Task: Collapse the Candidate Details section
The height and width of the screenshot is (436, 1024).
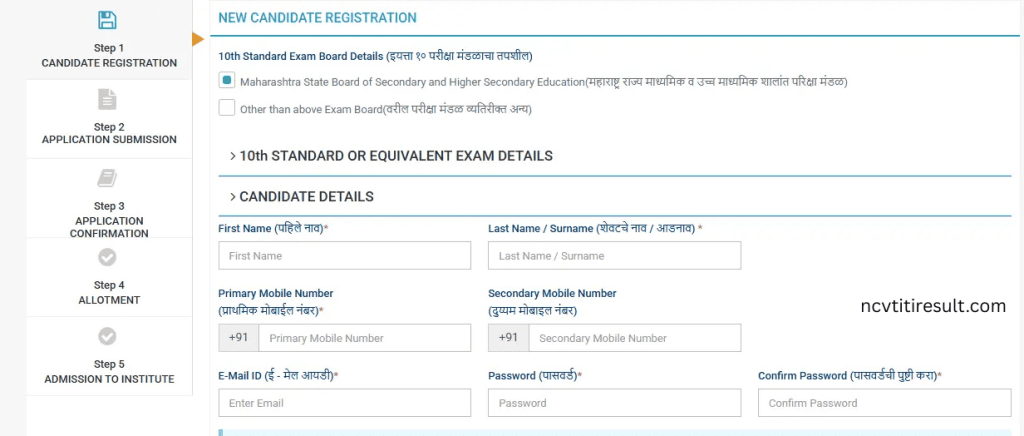Action: pos(301,197)
